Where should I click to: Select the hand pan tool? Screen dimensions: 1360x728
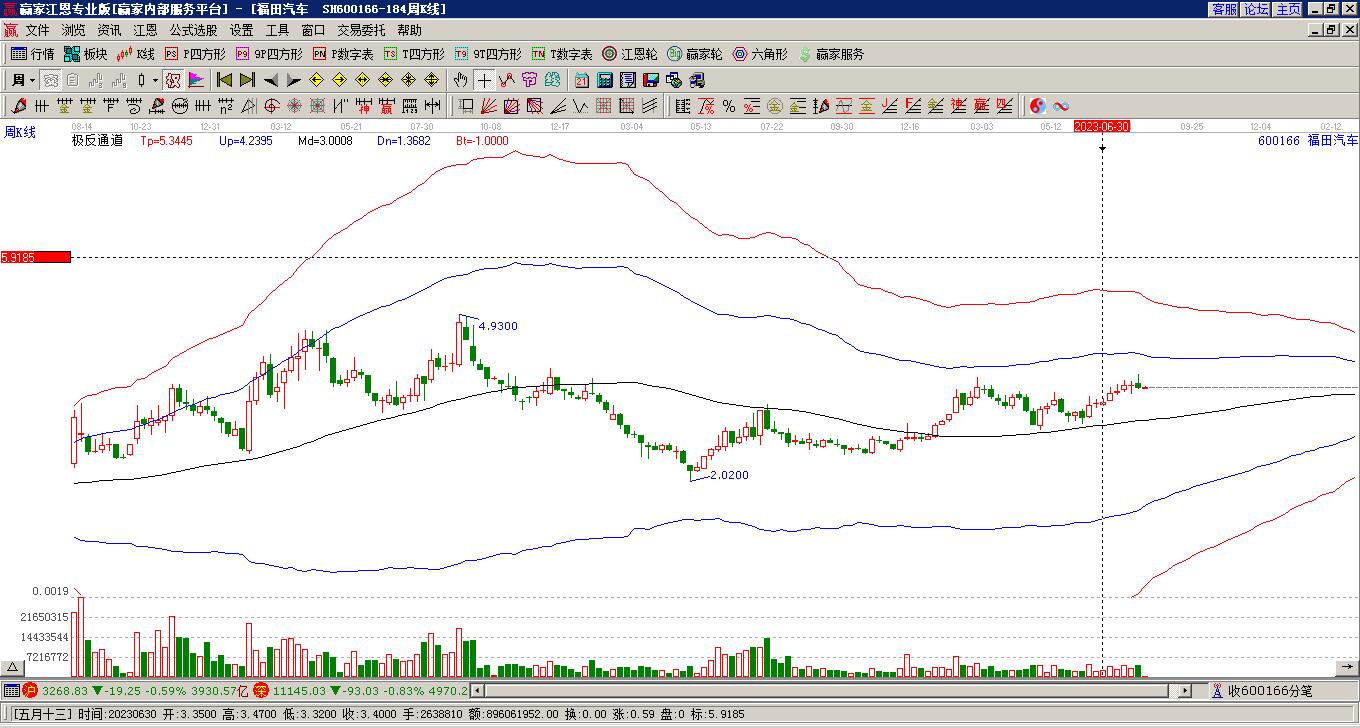click(460, 80)
